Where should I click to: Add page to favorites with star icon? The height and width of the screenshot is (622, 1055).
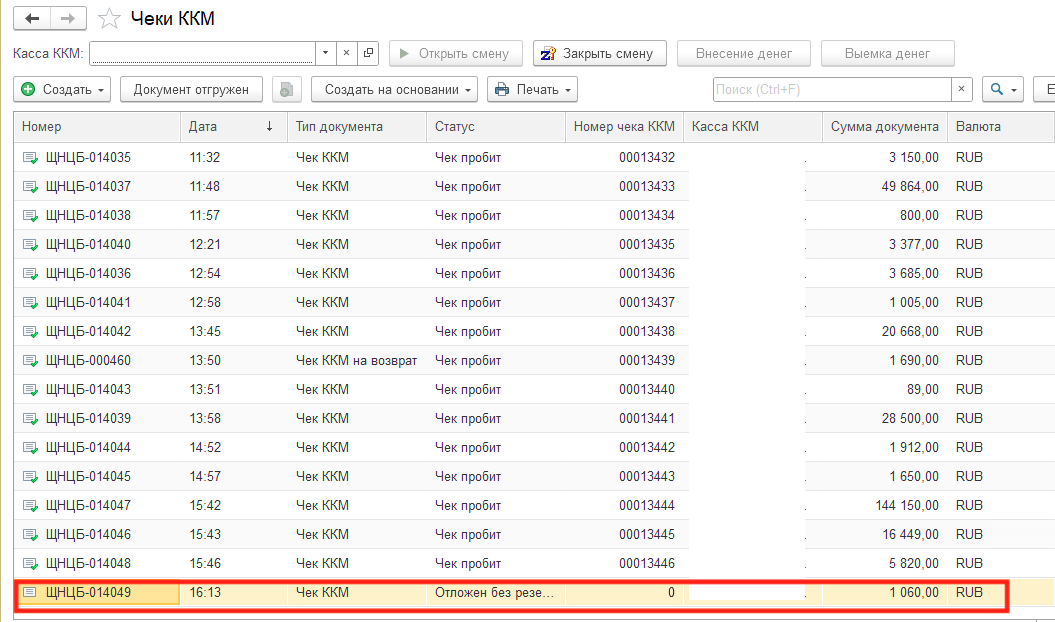[x=109, y=19]
